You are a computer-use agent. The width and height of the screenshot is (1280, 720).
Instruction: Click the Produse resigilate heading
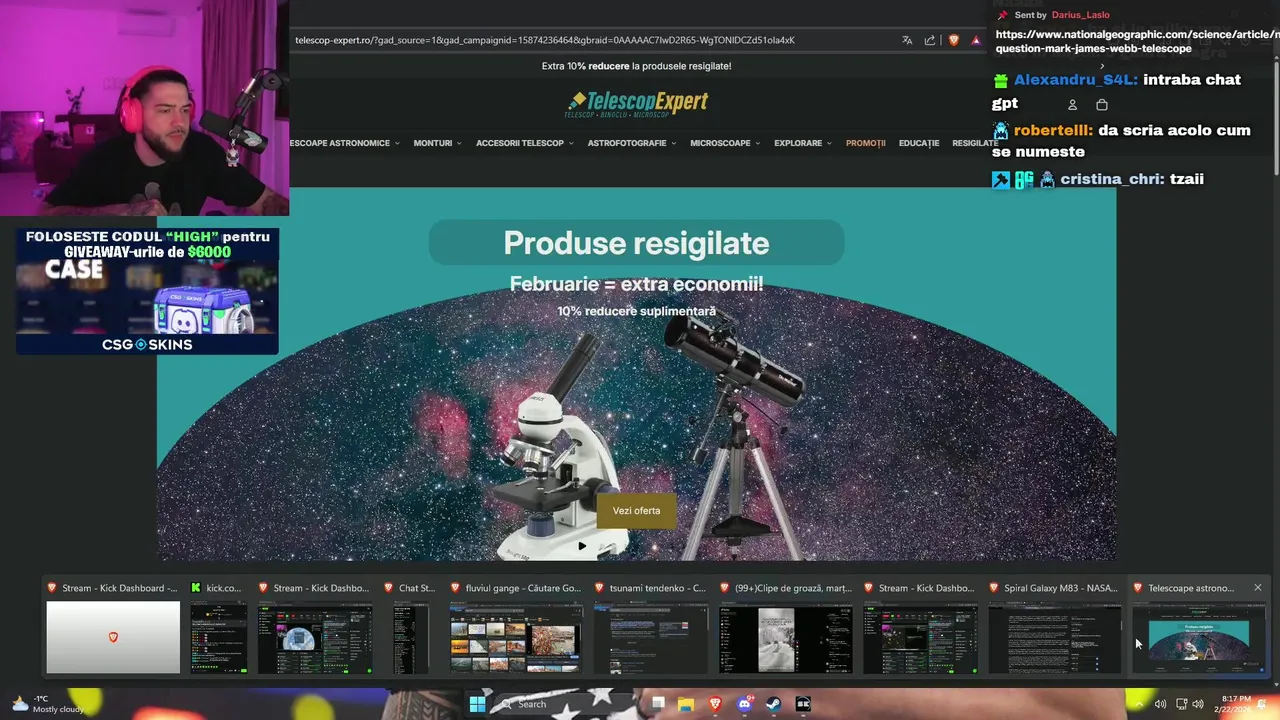click(636, 243)
